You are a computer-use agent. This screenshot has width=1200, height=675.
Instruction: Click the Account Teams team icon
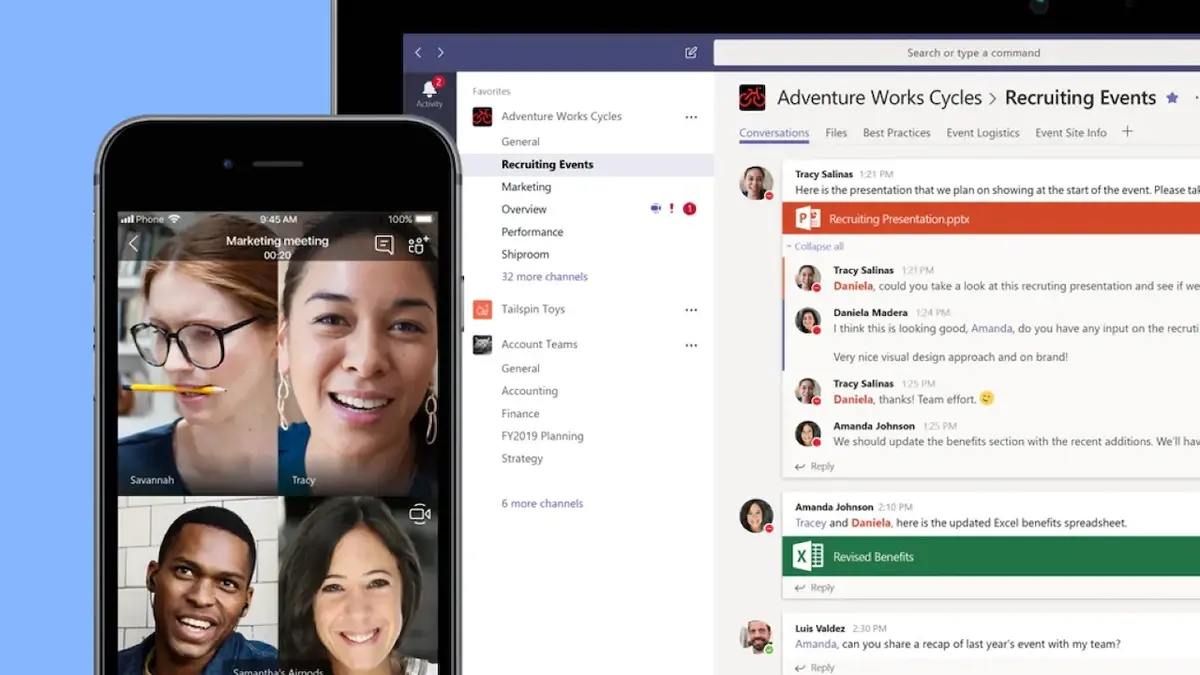pos(482,344)
